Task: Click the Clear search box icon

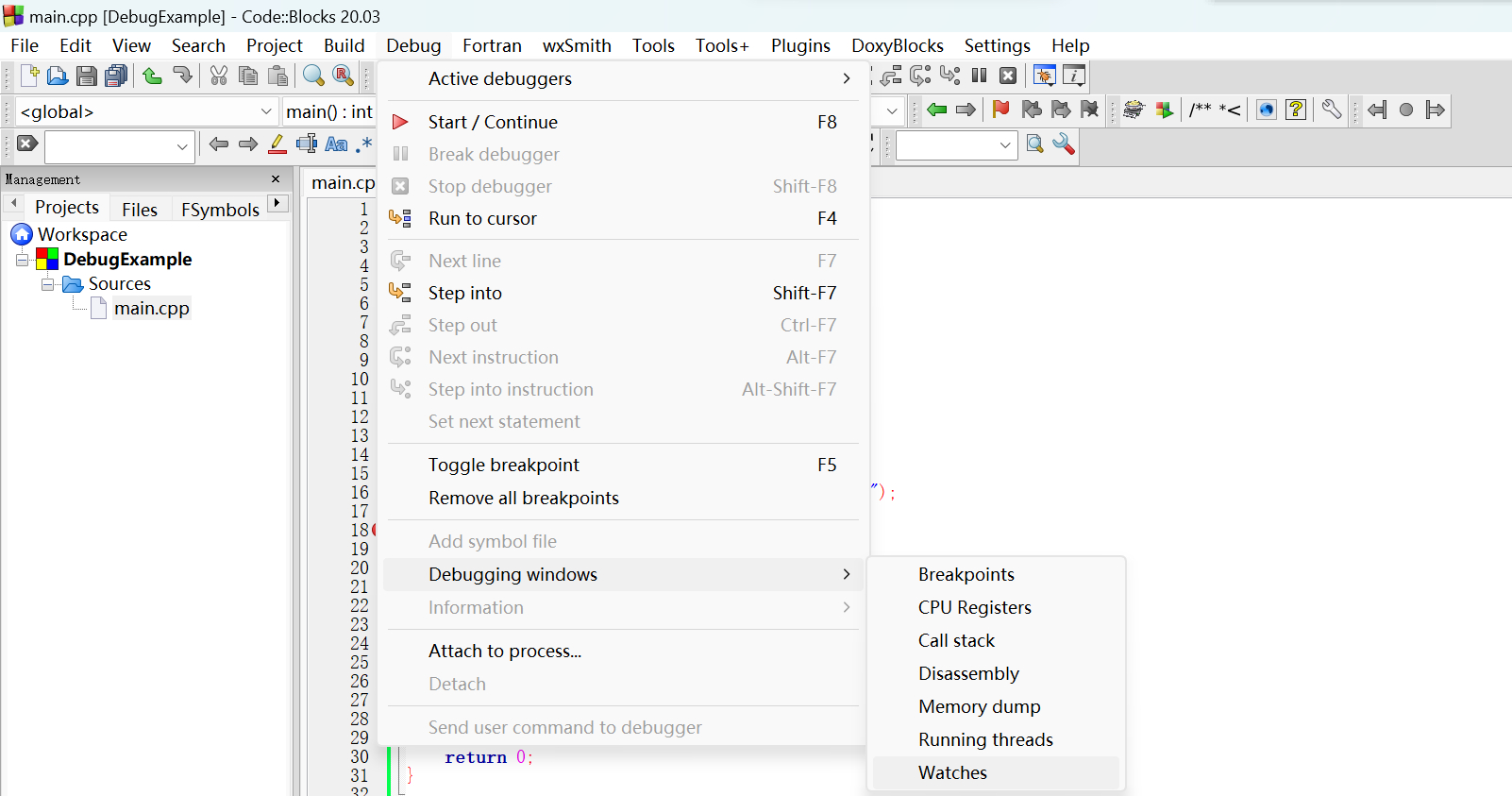Action: pyautogui.click(x=27, y=144)
